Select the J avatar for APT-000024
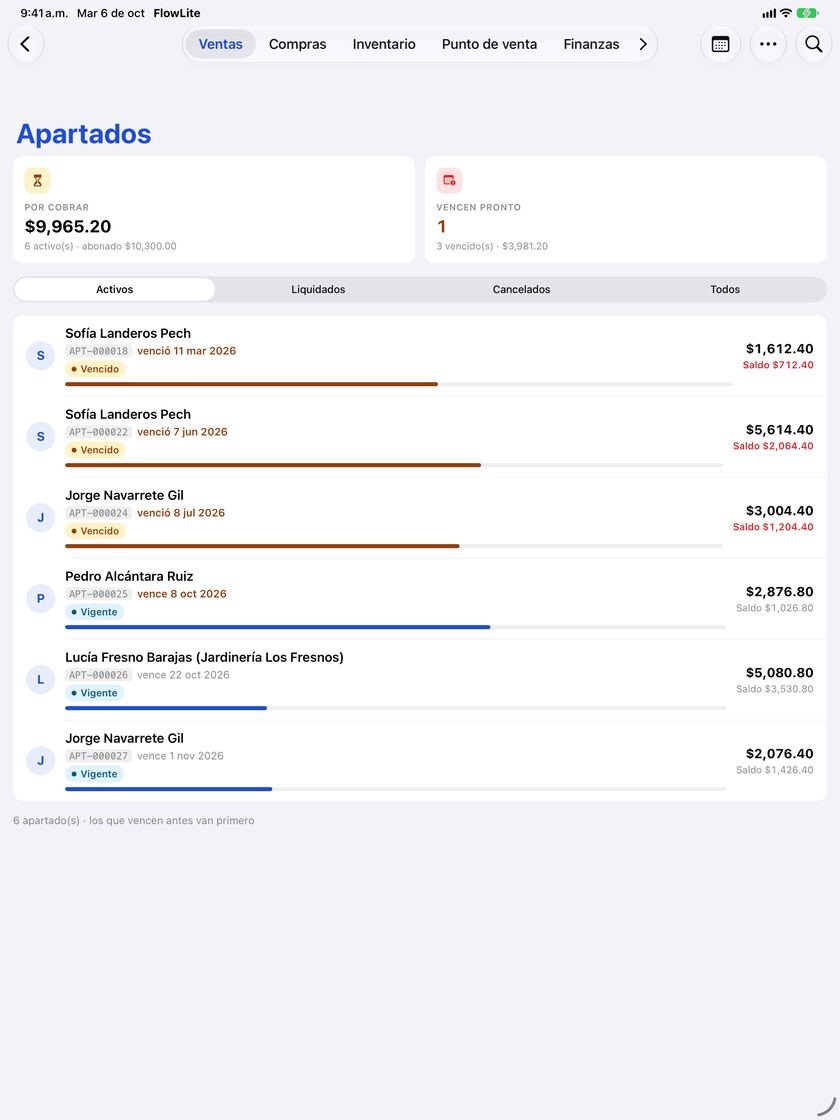This screenshot has width=840, height=1120. [41, 517]
